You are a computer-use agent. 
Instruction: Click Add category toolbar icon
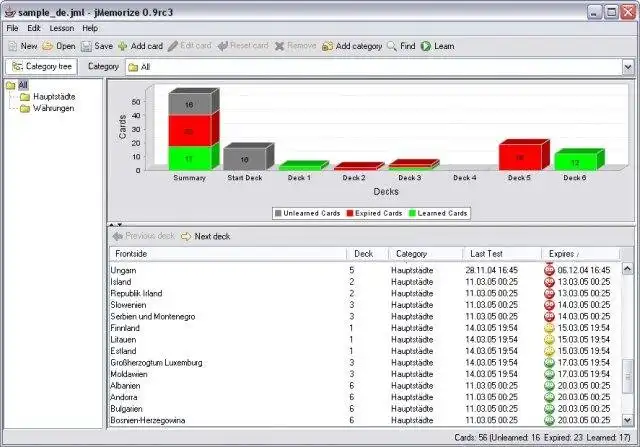point(327,46)
